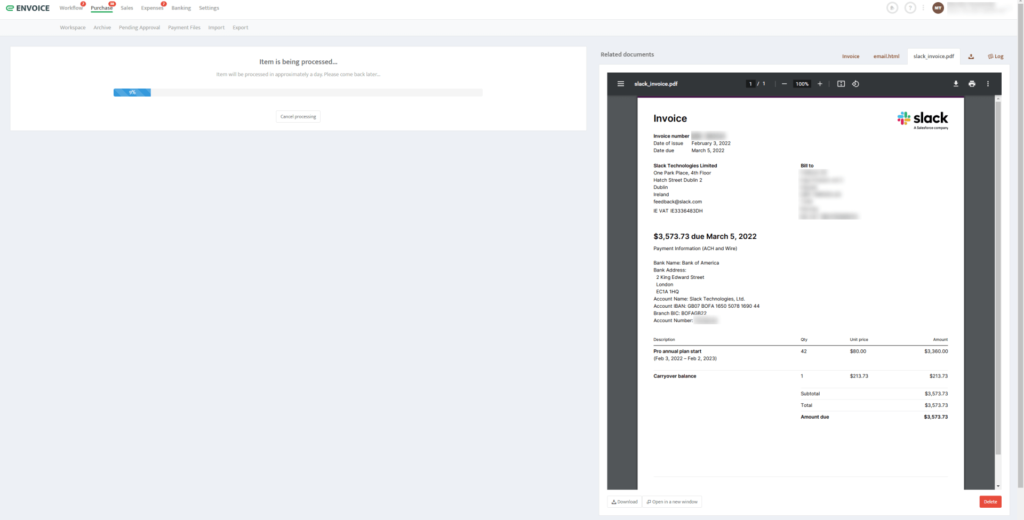Zoom in the PDF with plus icon
Viewport: 1024px width, 520px height.
(820, 84)
